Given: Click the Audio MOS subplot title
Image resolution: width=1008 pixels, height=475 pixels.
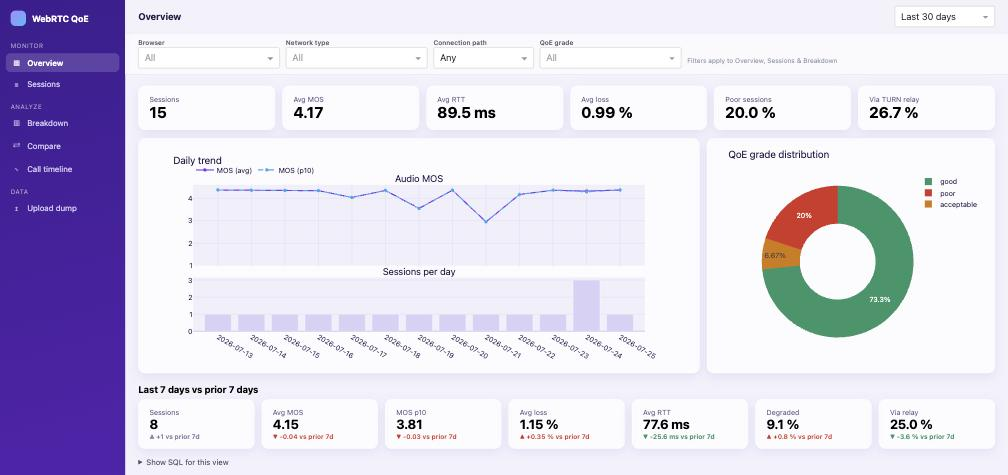Looking at the screenshot, I should (x=419, y=179).
